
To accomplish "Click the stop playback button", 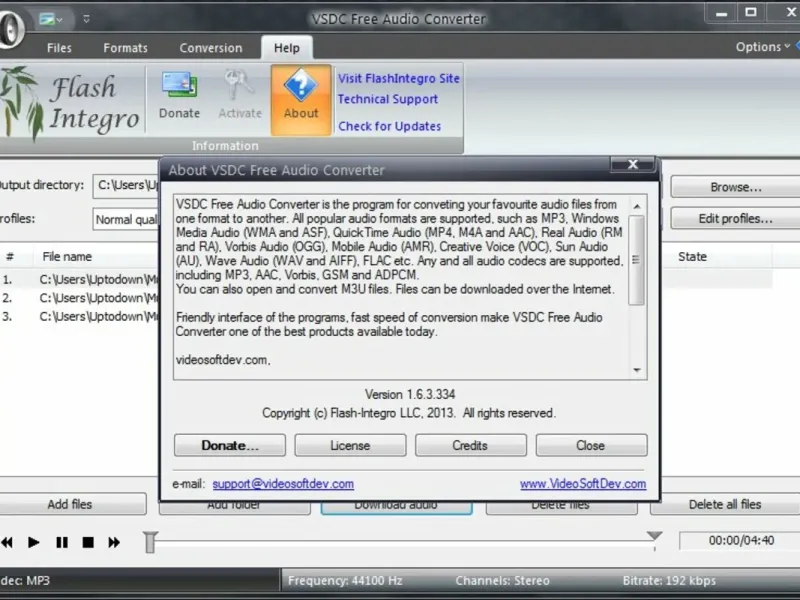I will (88, 542).
